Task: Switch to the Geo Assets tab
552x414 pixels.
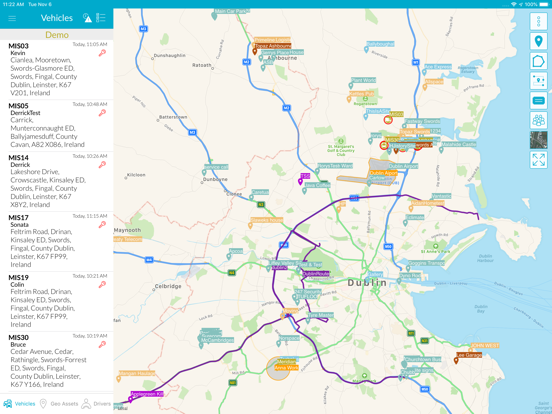Action: click(58, 404)
